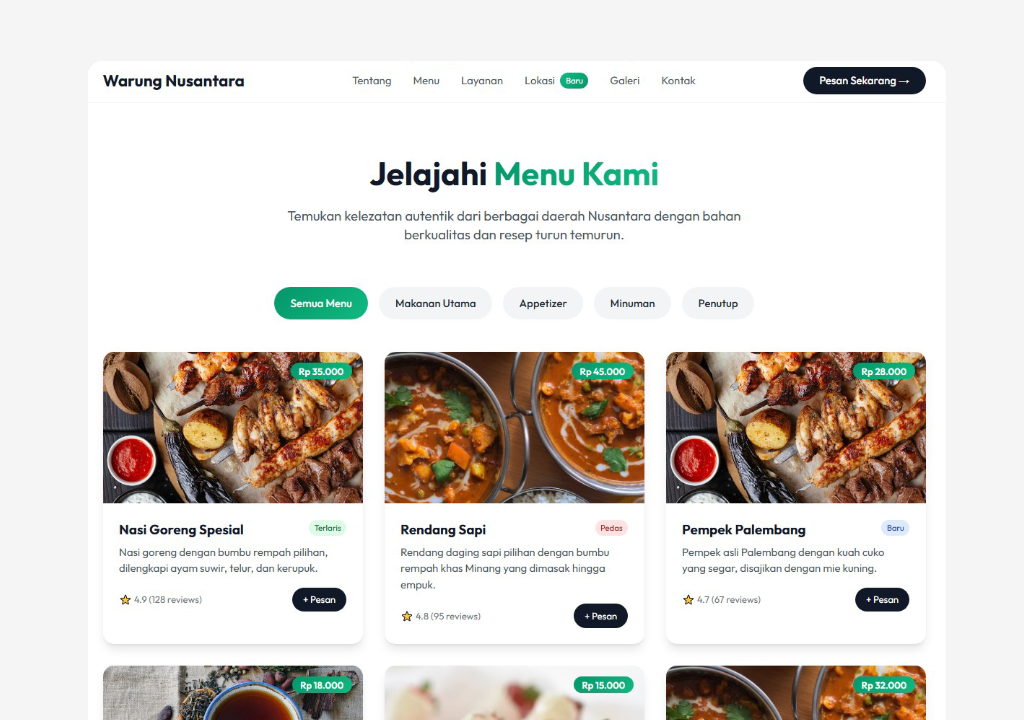Click the Warung Nusantara logo text
The width and height of the screenshot is (1024, 720).
[174, 81]
